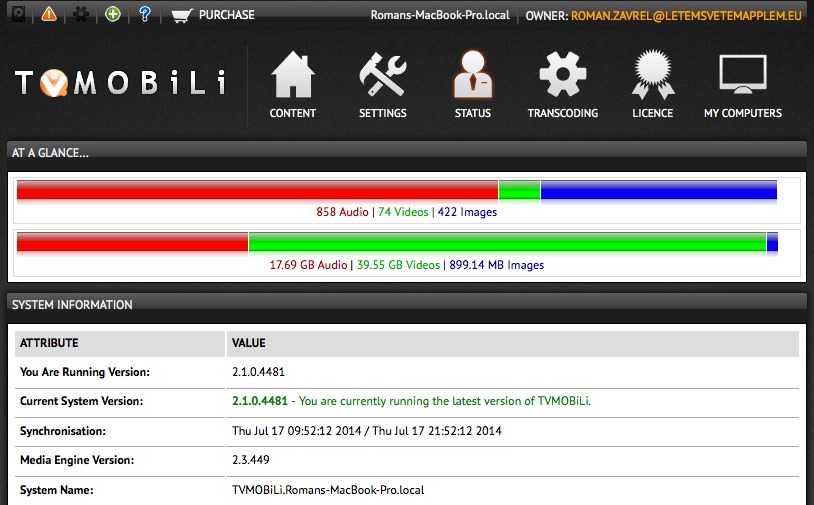
Task: Click media engine value 2.3.449
Action: pyautogui.click(x=251, y=460)
